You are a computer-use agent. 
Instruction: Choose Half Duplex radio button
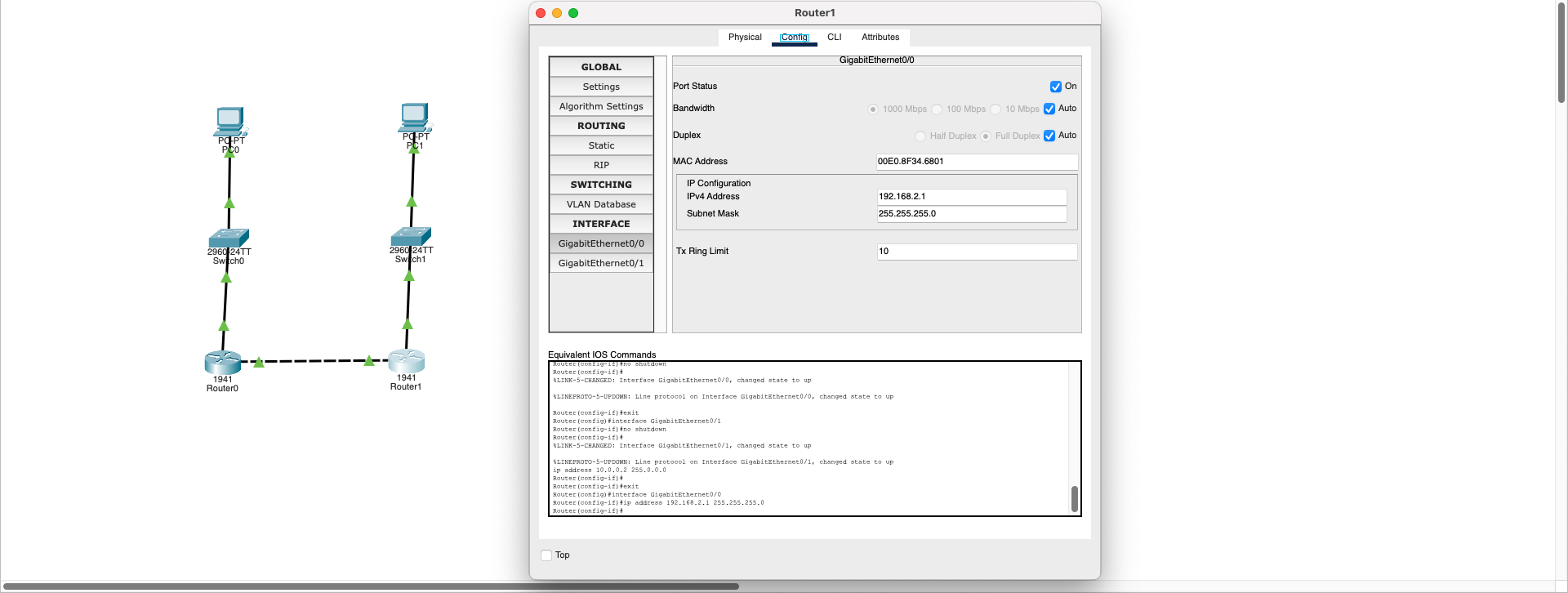point(920,136)
